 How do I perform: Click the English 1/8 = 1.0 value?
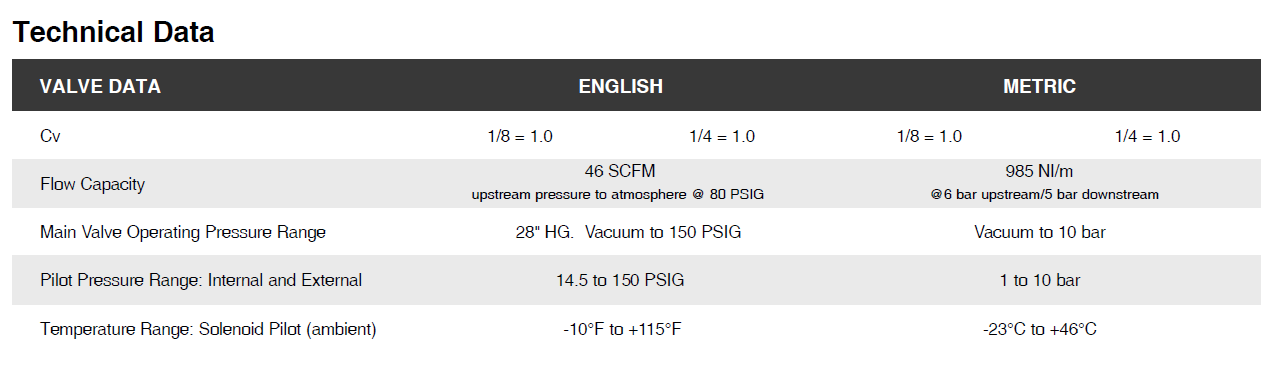click(519, 136)
